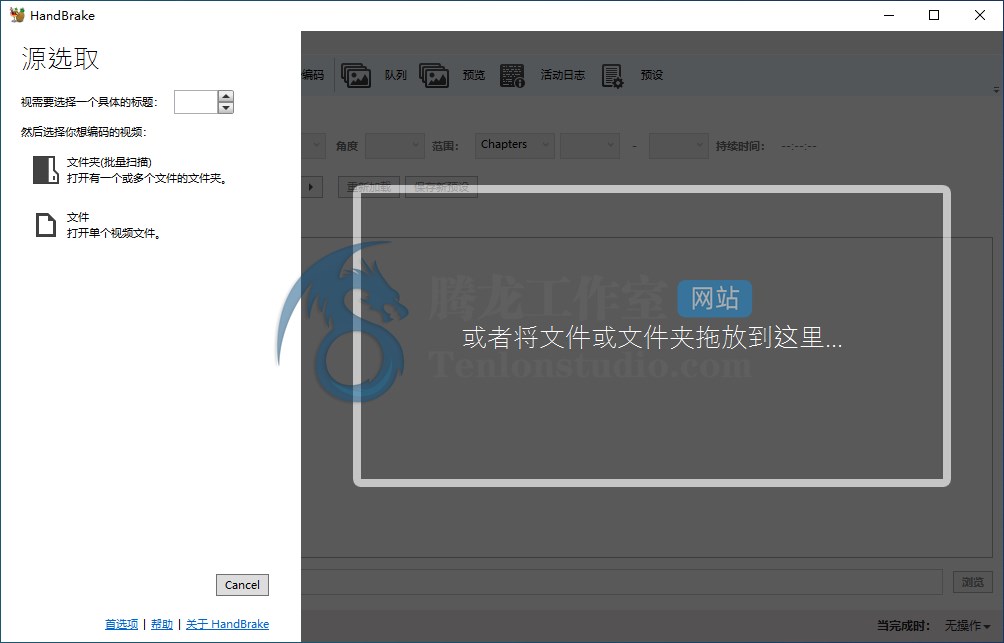Click the presets (预设) gear document icon

click(613, 76)
